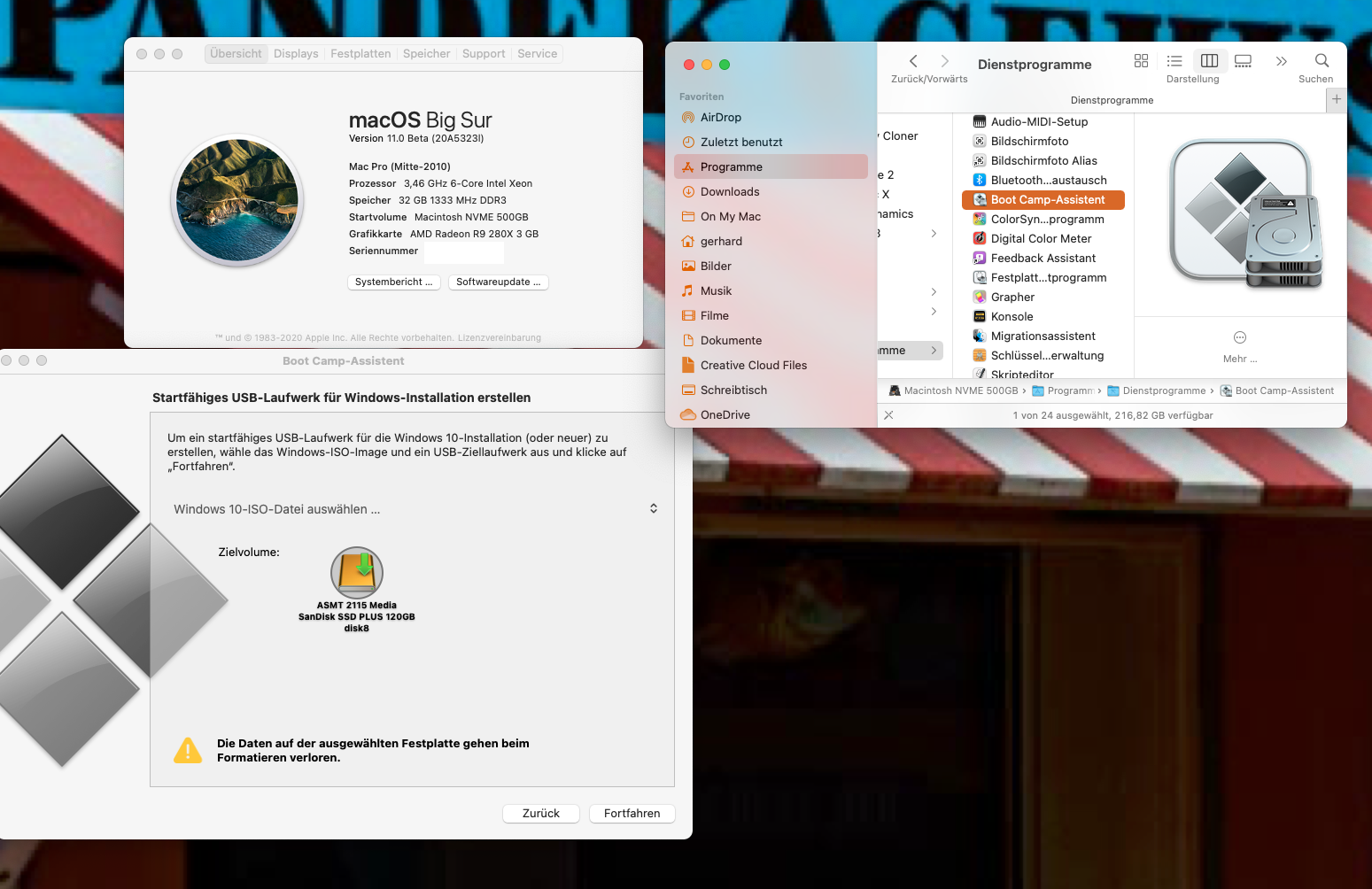Switch to Service tab
The height and width of the screenshot is (889, 1372).
point(538,54)
